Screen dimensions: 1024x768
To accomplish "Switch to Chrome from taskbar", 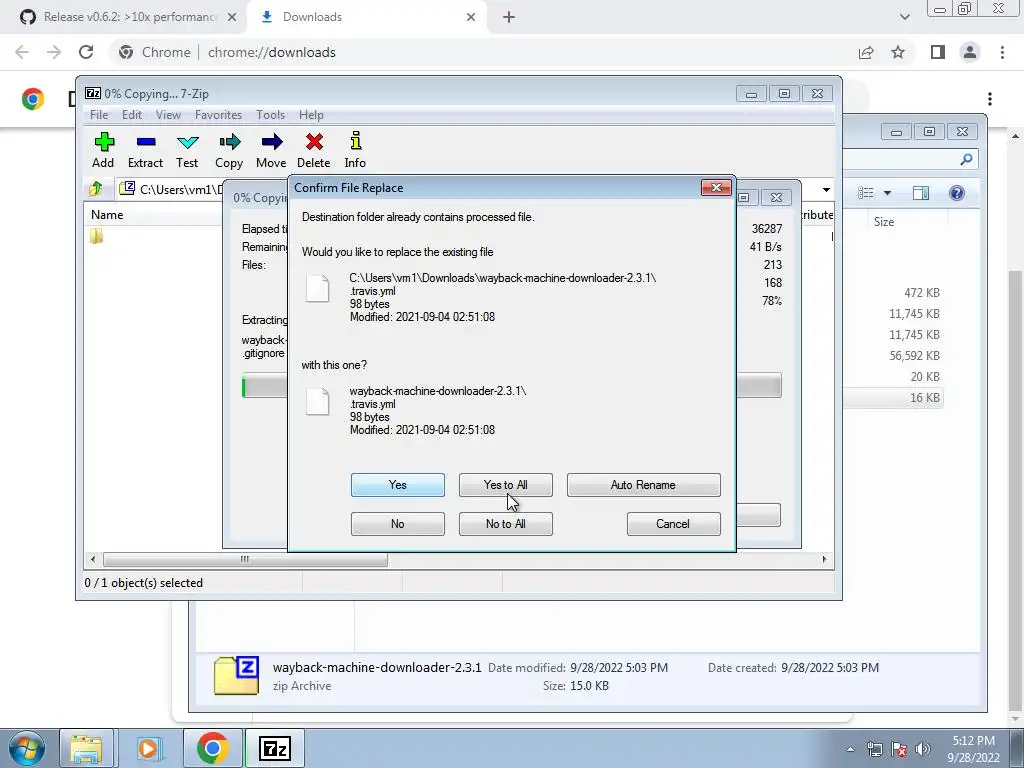I will 212,748.
